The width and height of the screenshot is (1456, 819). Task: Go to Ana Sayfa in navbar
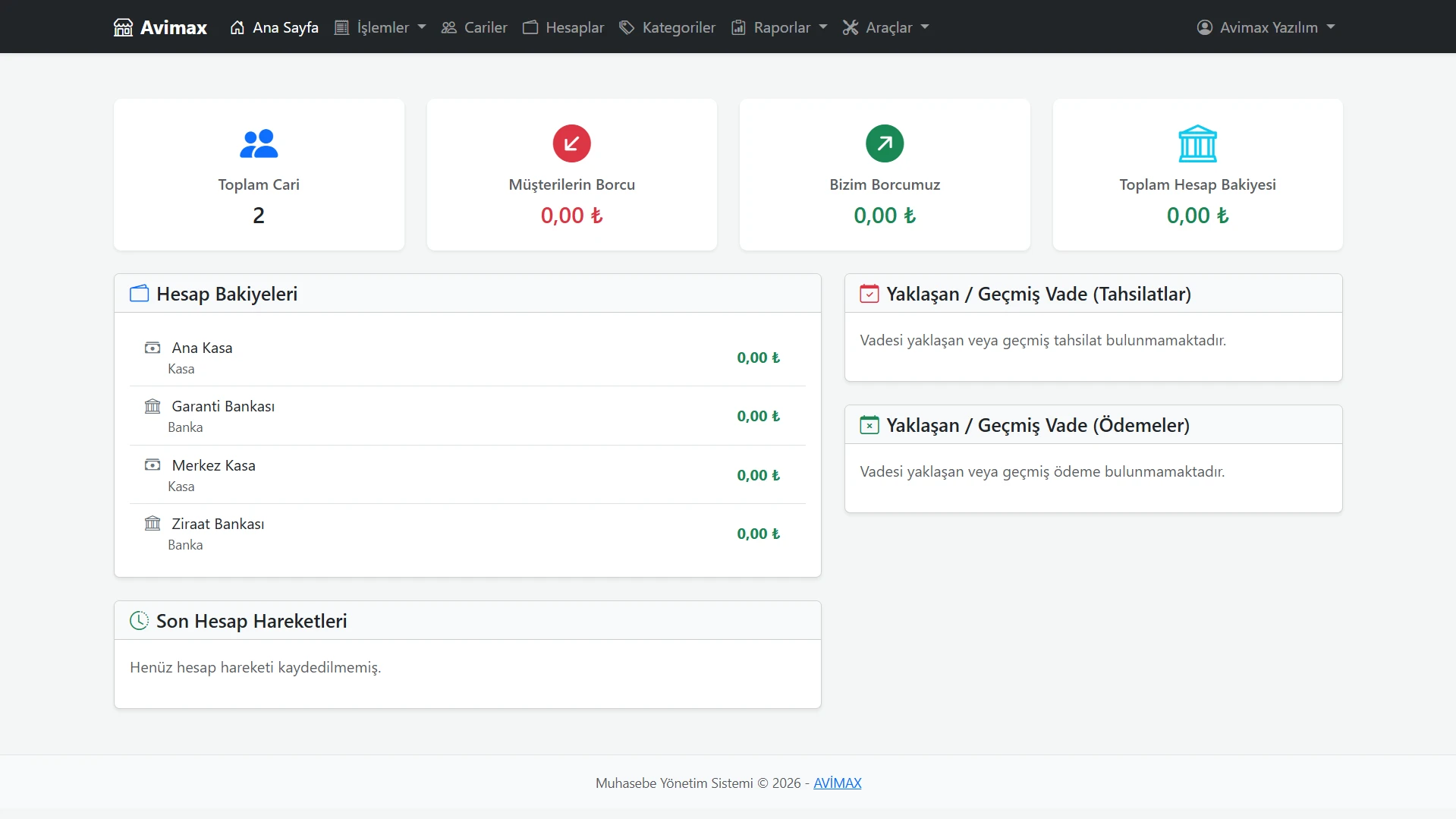pyautogui.click(x=275, y=27)
